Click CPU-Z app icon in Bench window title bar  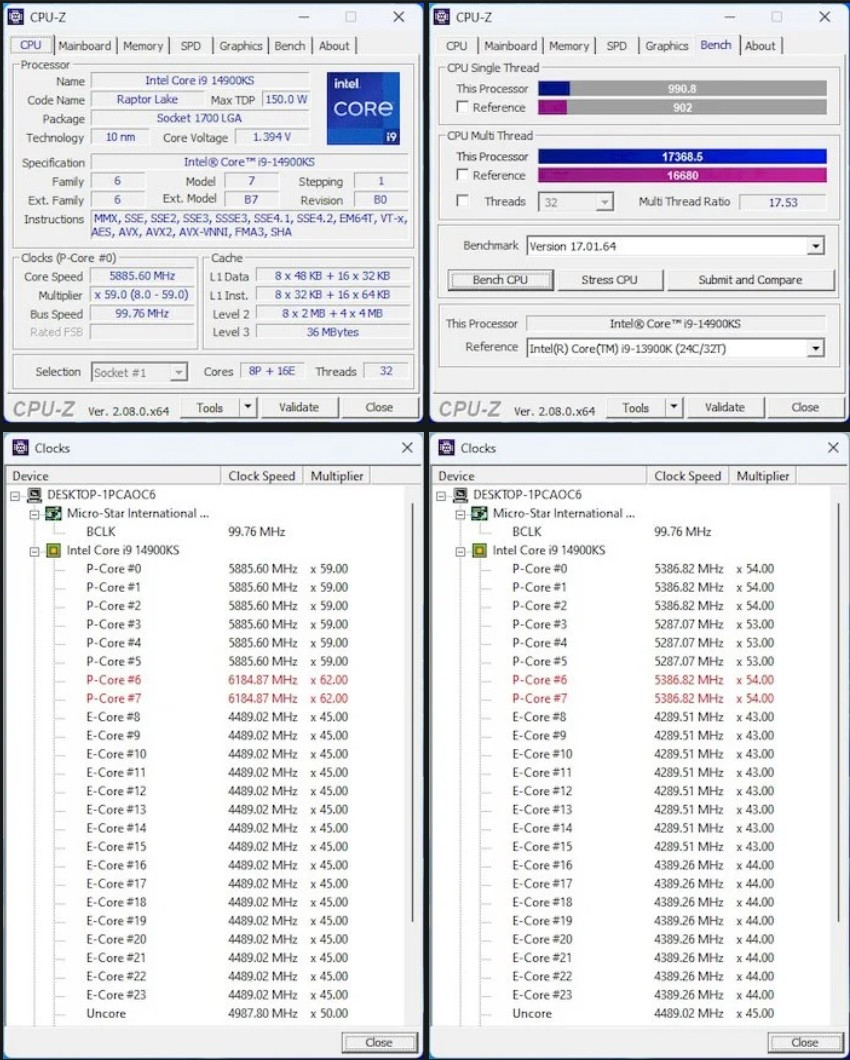coord(442,17)
